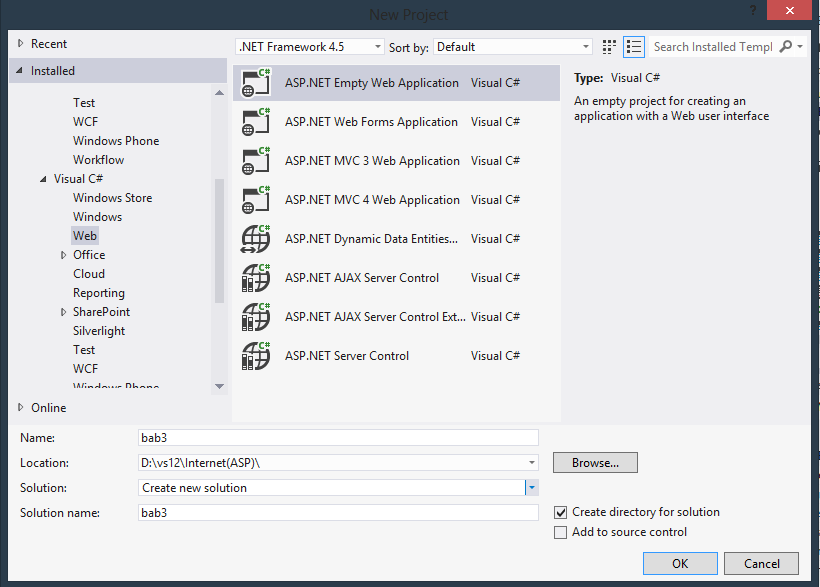Open the dialog help question mark
This screenshot has width=820, height=587.
pyautogui.click(x=753, y=10)
